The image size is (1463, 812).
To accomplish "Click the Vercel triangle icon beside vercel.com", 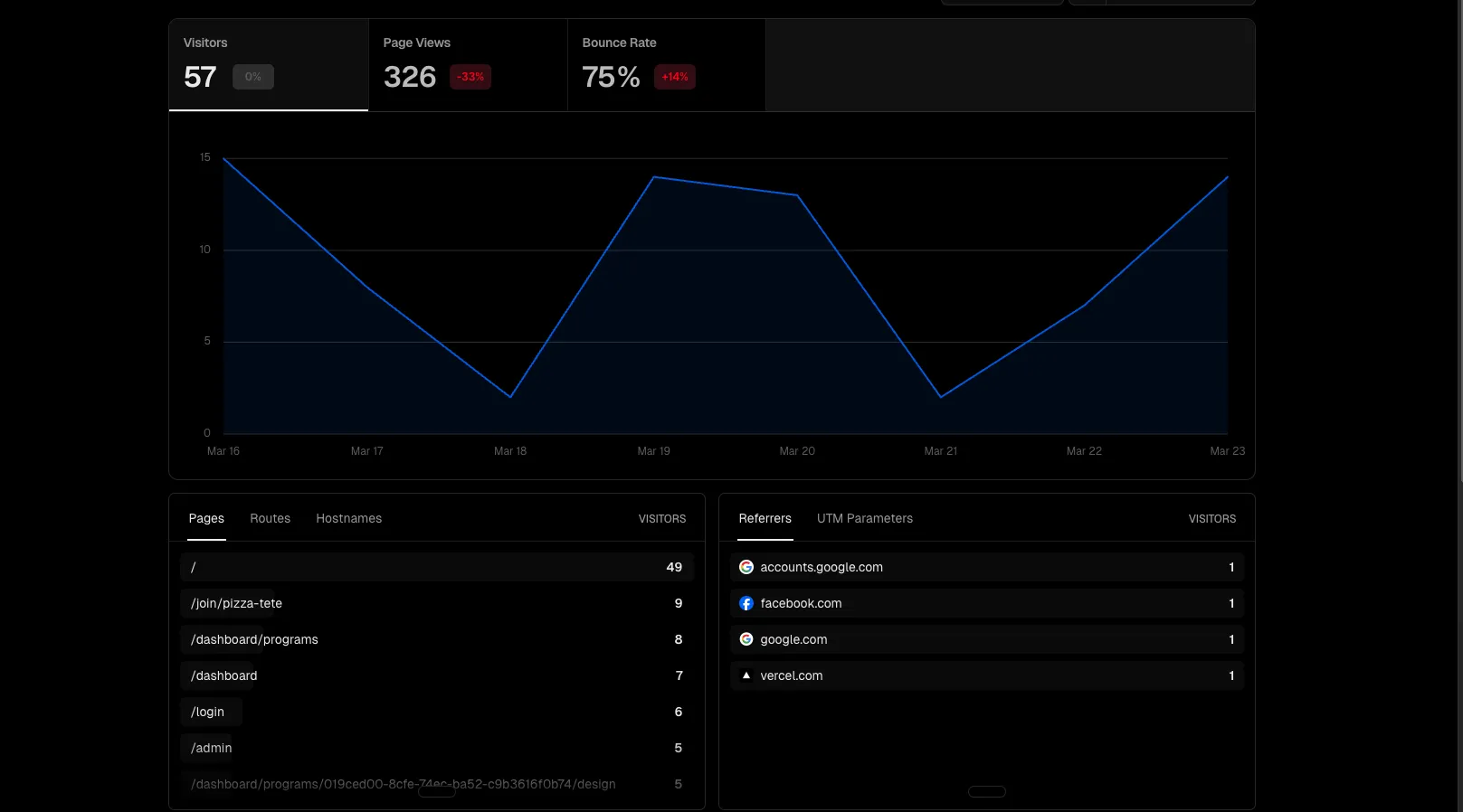I will click(746, 675).
